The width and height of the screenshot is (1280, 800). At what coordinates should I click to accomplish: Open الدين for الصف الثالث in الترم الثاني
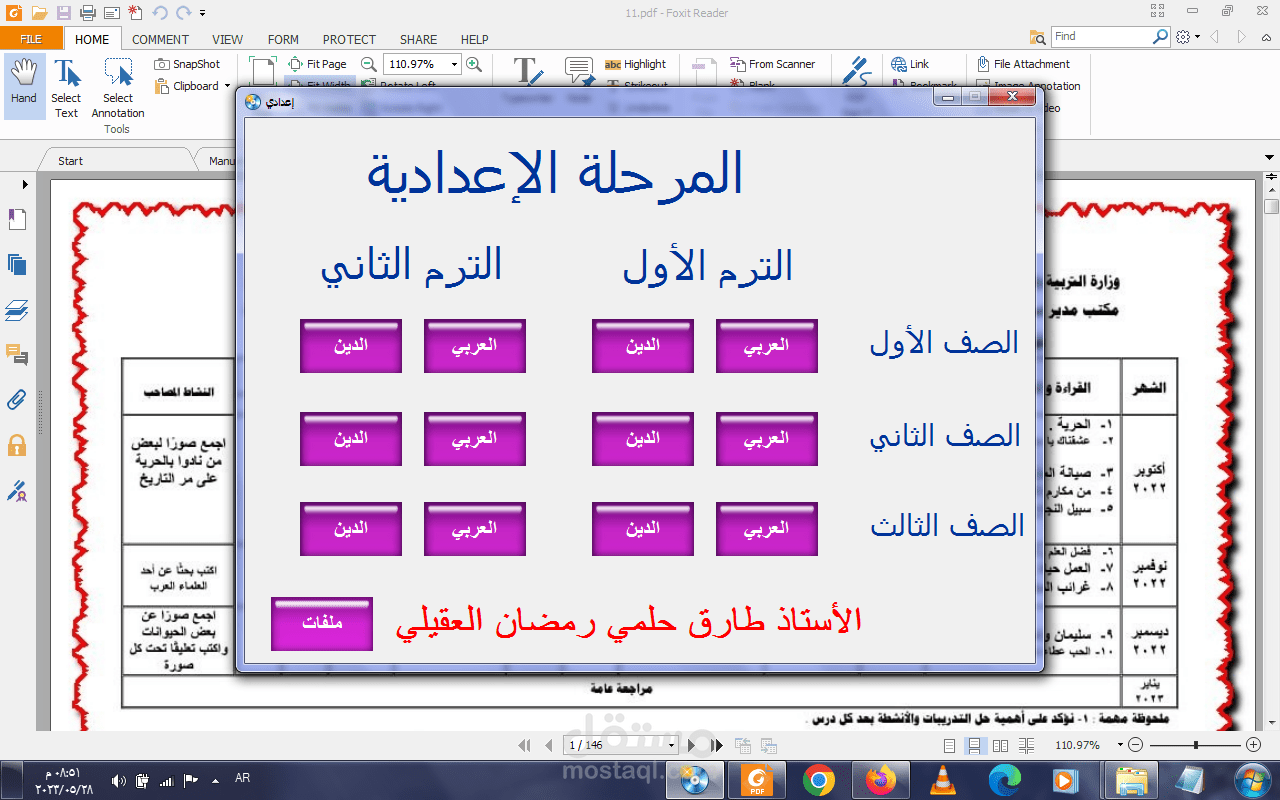(351, 529)
